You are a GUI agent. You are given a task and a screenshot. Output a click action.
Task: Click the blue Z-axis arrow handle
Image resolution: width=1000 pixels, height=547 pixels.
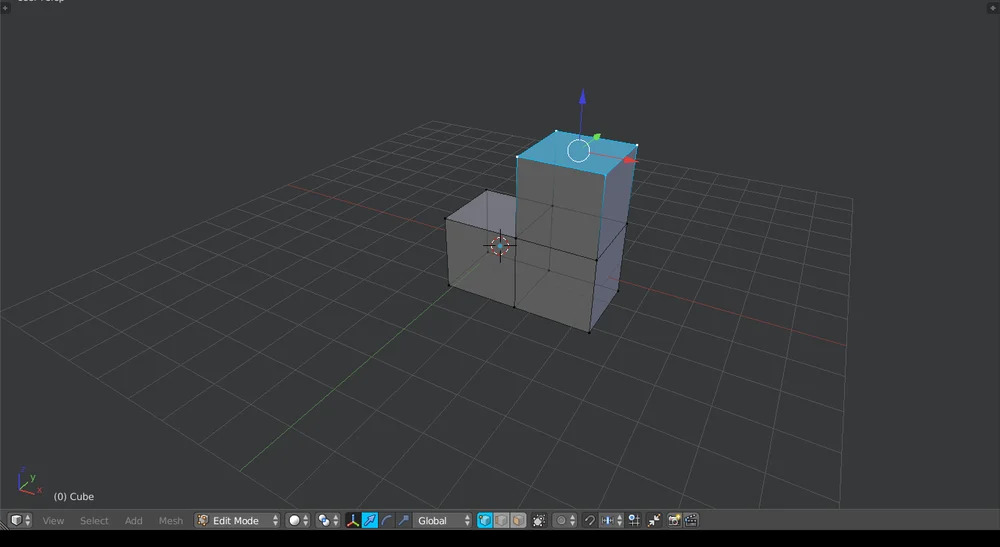(582, 98)
